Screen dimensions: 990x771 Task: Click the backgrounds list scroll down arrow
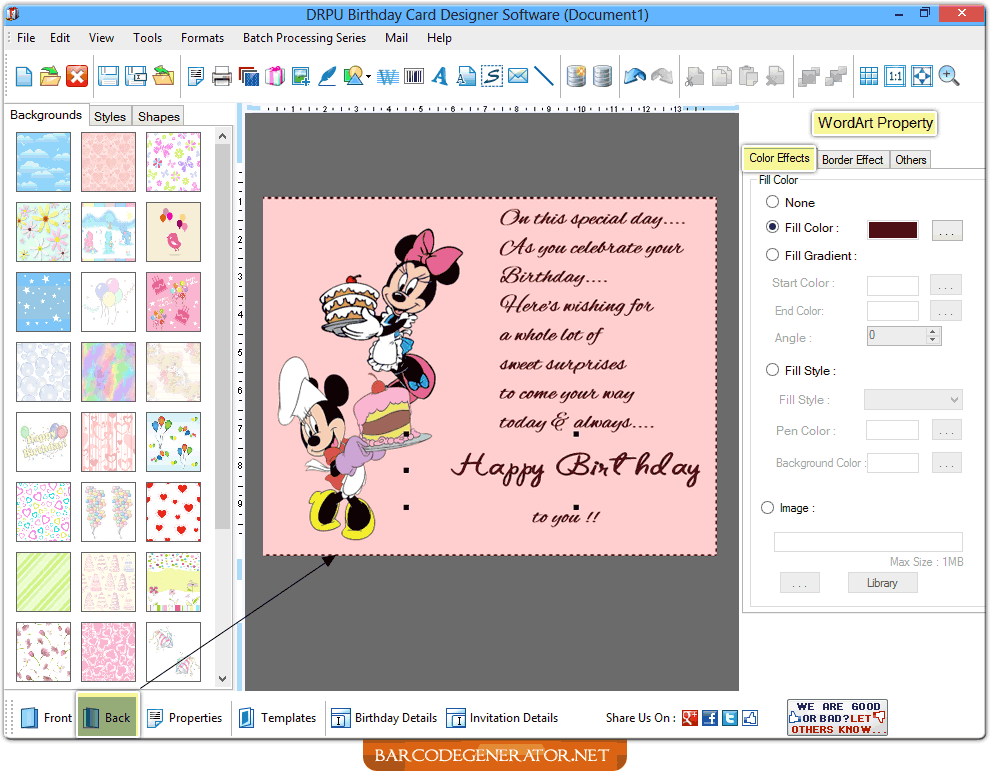coord(222,679)
